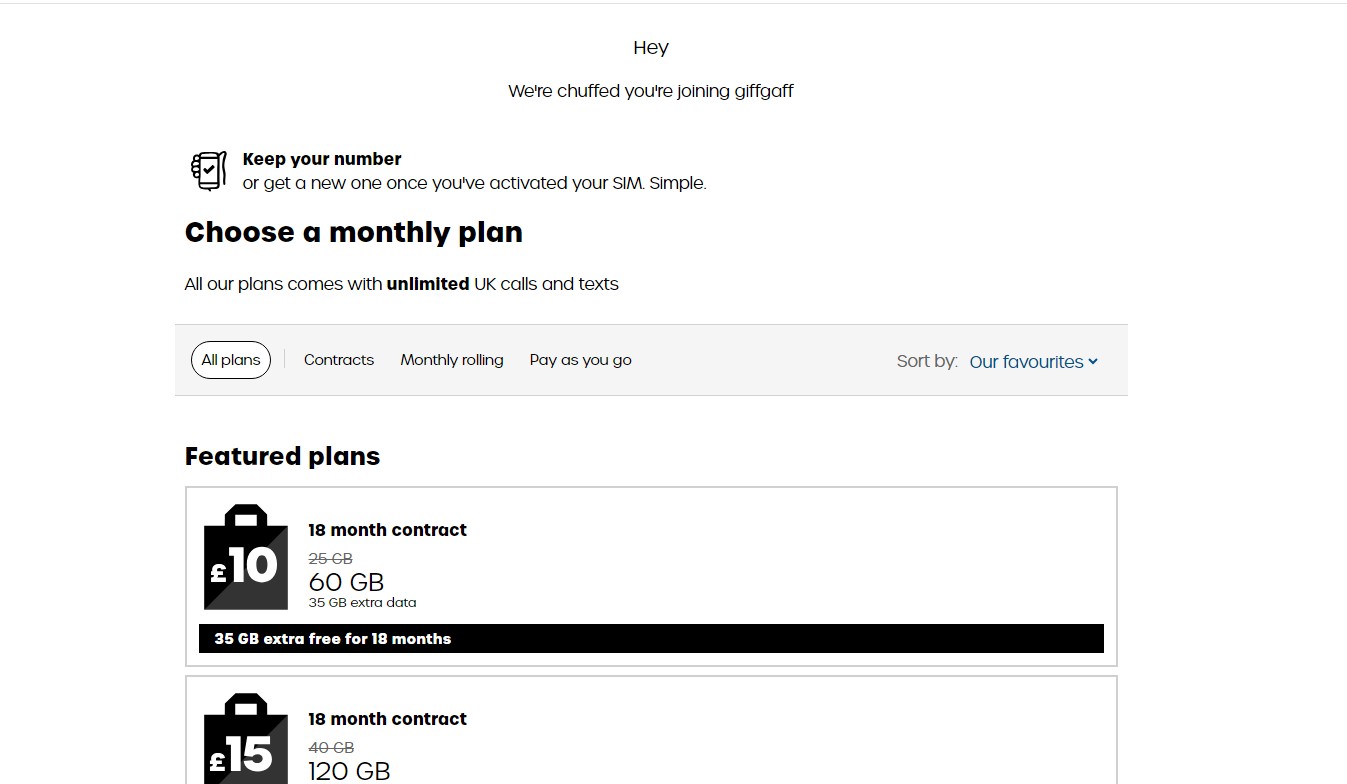The width and height of the screenshot is (1347, 784).
Task: Click the struck-through 25 GB text
Action: (x=330, y=559)
